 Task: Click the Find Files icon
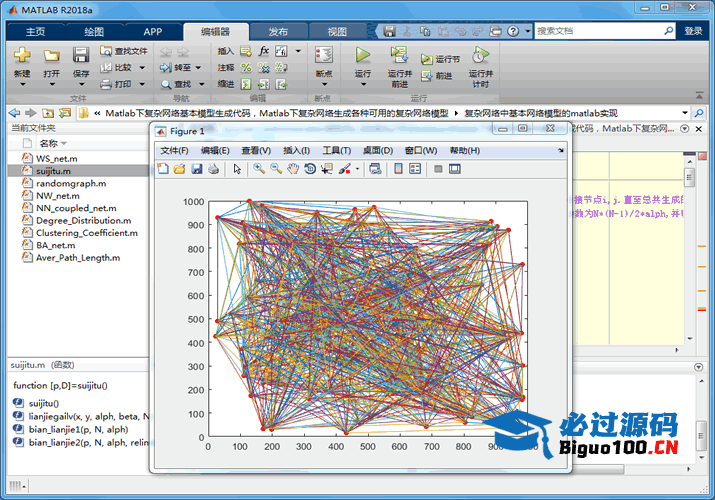coord(106,51)
